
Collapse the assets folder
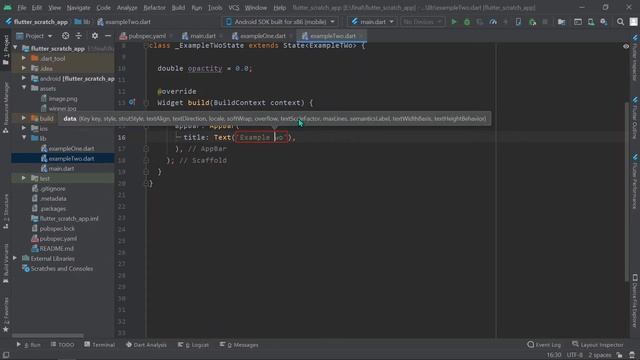tap(24, 88)
